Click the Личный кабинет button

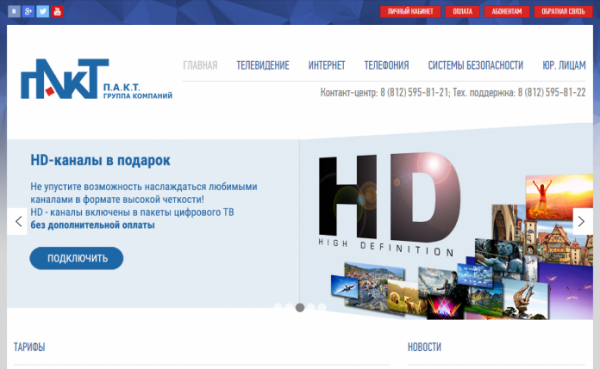pyautogui.click(x=410, y=11)
